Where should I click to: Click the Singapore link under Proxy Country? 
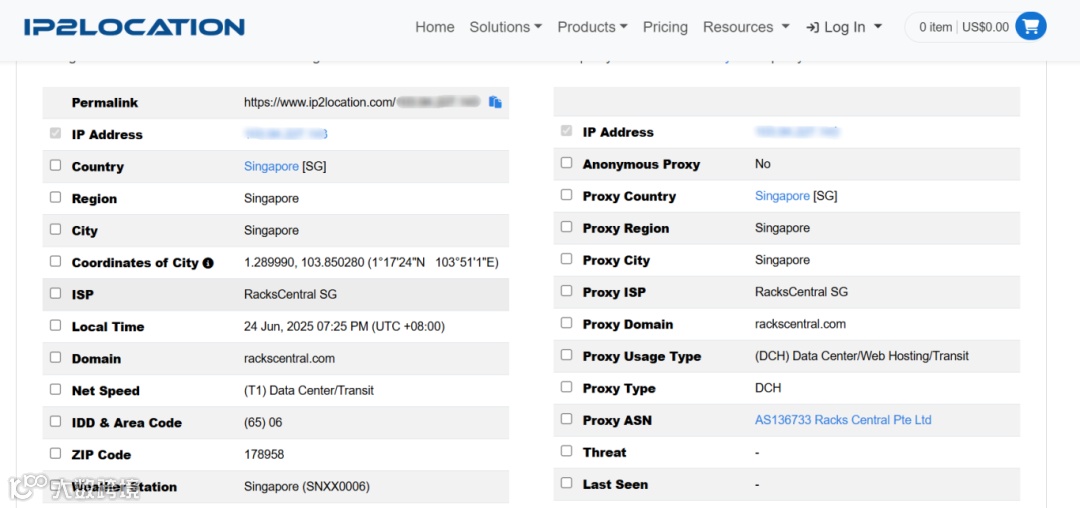(782, 196)
